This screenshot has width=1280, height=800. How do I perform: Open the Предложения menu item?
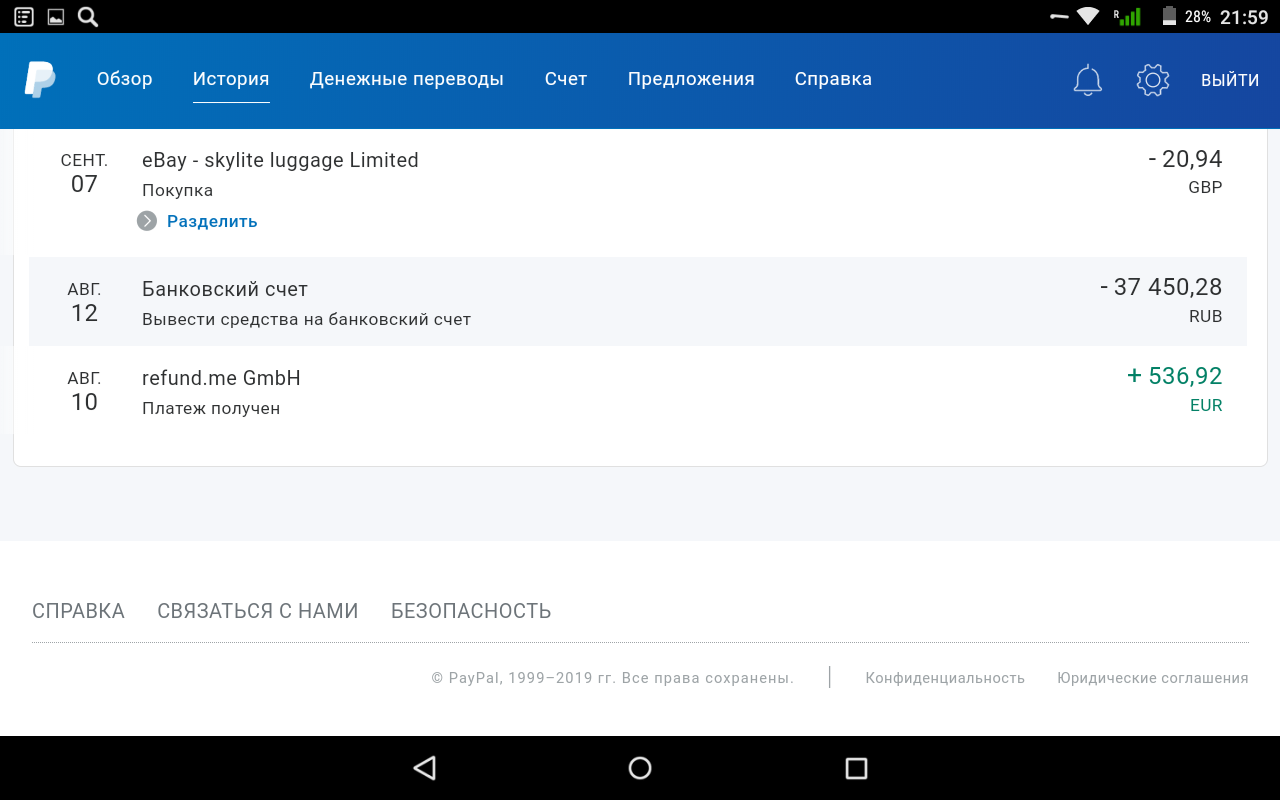[691, 79]
